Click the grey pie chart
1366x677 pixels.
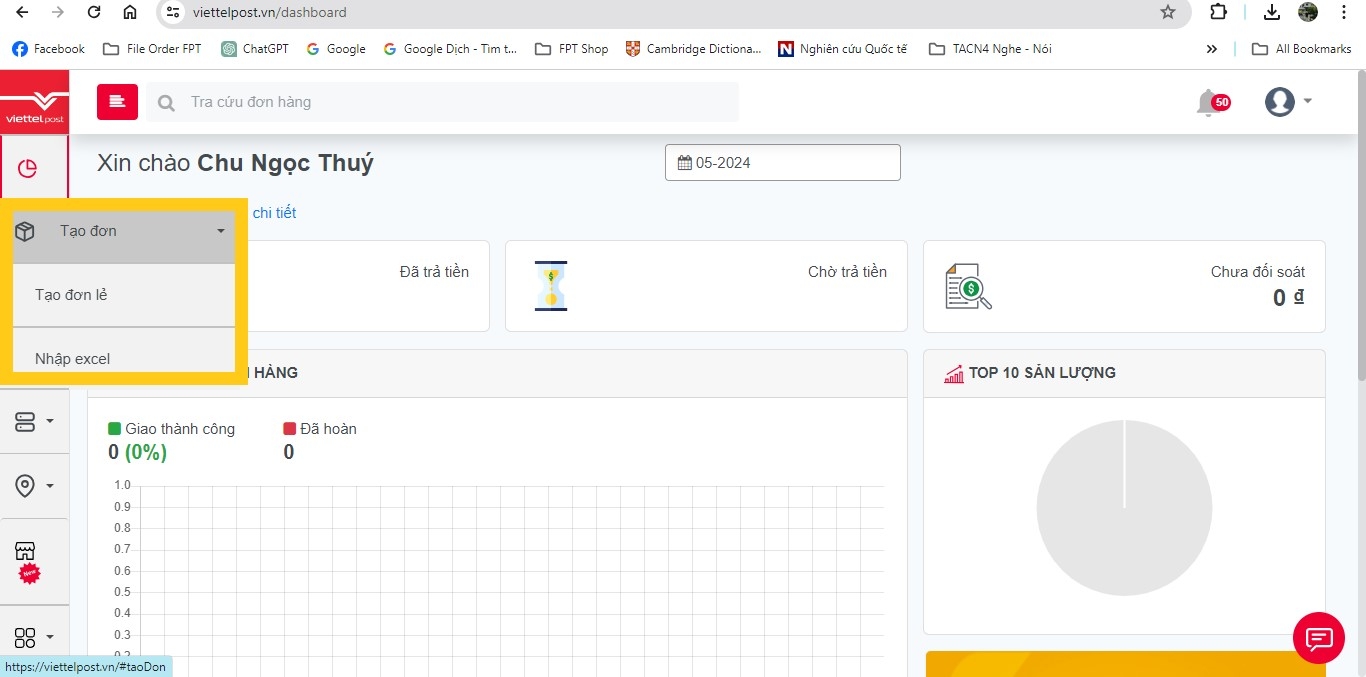[1124, 508]
